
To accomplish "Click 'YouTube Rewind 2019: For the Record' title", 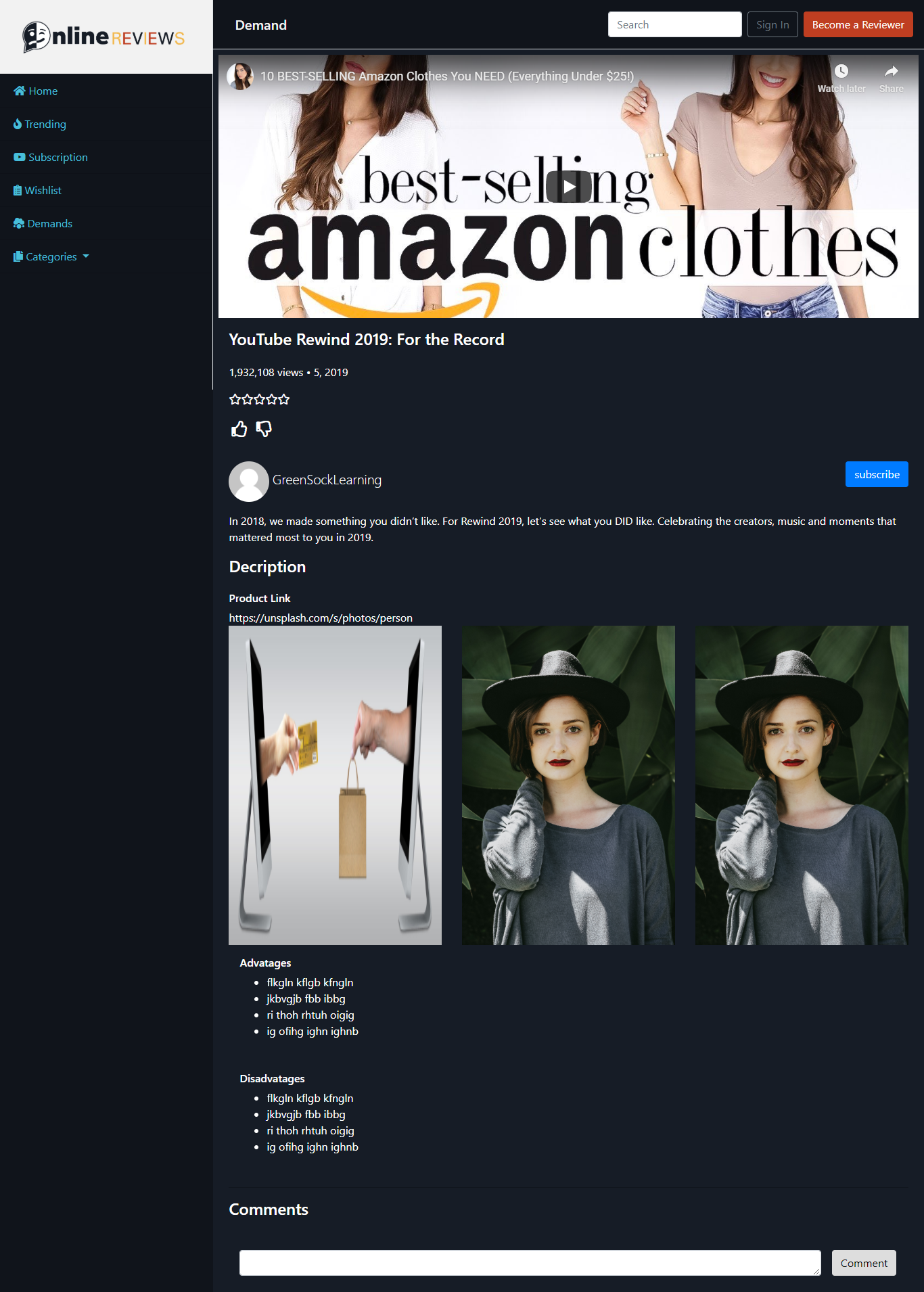I will (x=367, y=340).
